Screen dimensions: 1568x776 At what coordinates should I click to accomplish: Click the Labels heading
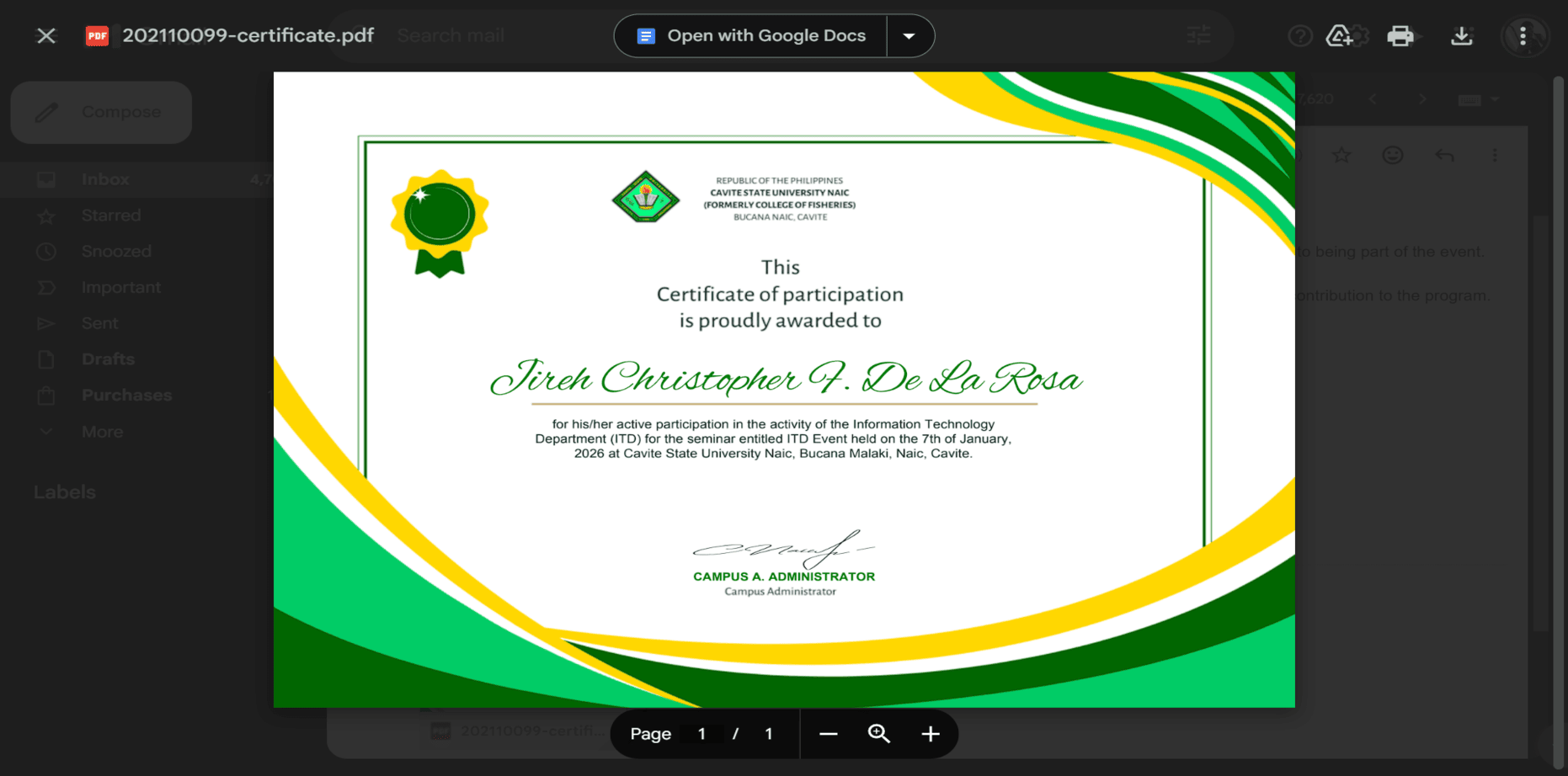coord(65,492)
